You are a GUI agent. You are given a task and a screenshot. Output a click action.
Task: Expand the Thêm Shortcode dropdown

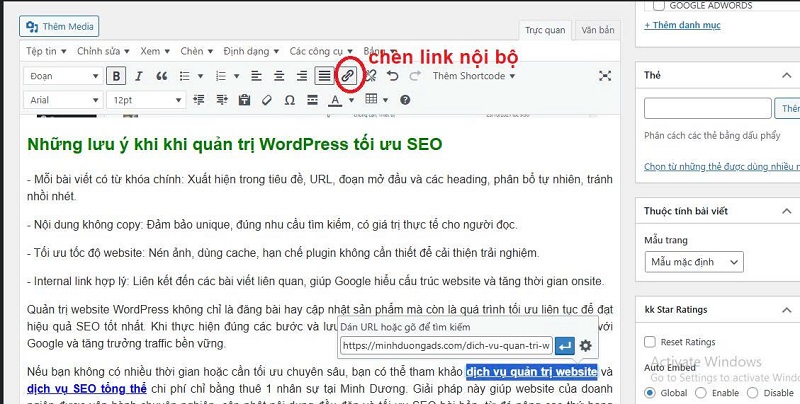coord(474,76)
